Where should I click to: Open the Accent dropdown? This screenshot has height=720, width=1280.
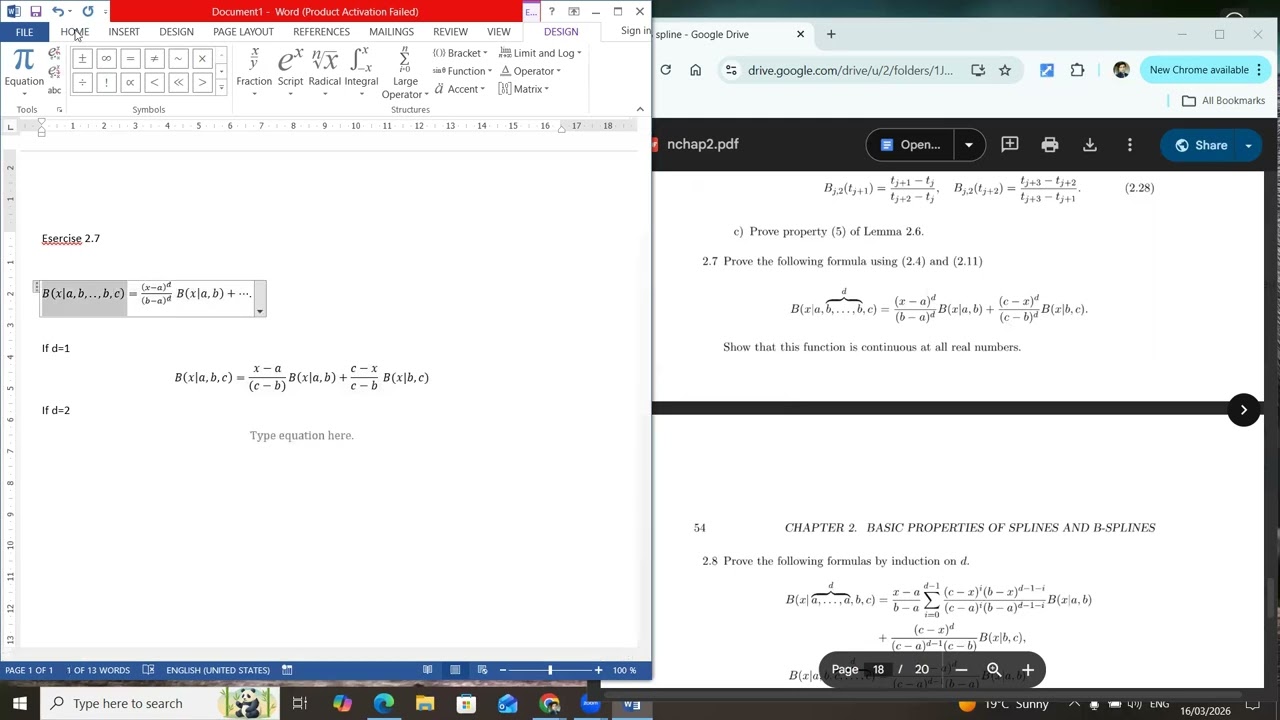tap(459, 89)
